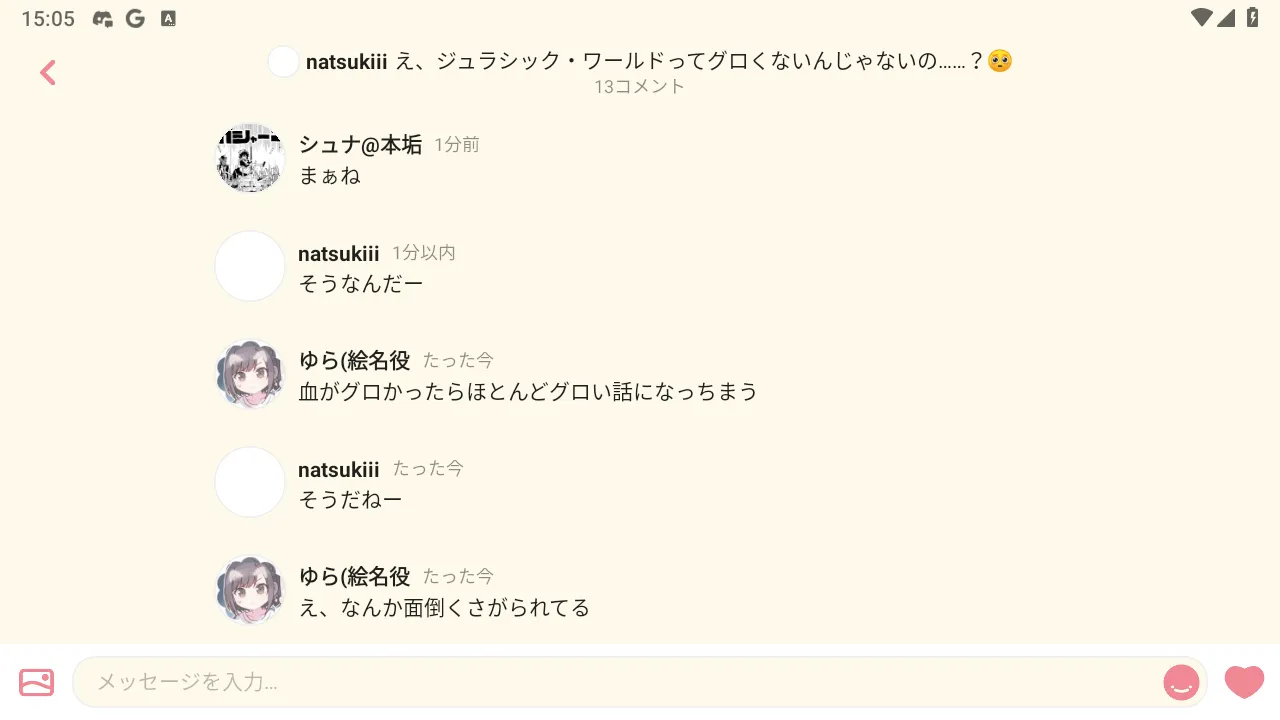This screenshot has height=720, width=1280.
Task: Open シュナ@本垢 manga avatar
Action: tap(250, 158)
